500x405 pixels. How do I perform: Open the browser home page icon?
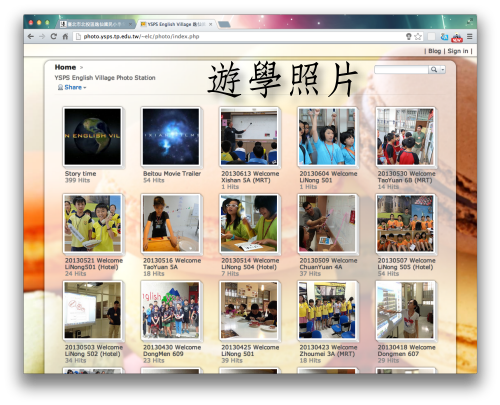tap(65, 36)
